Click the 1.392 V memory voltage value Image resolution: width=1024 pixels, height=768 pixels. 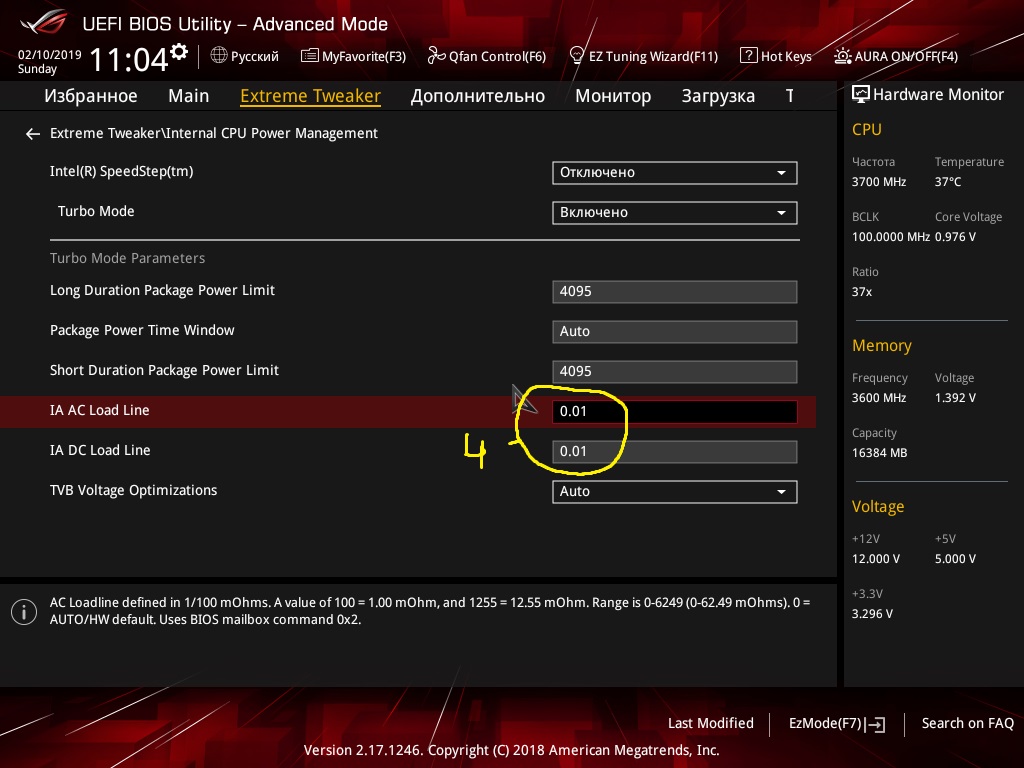[955, 398]
